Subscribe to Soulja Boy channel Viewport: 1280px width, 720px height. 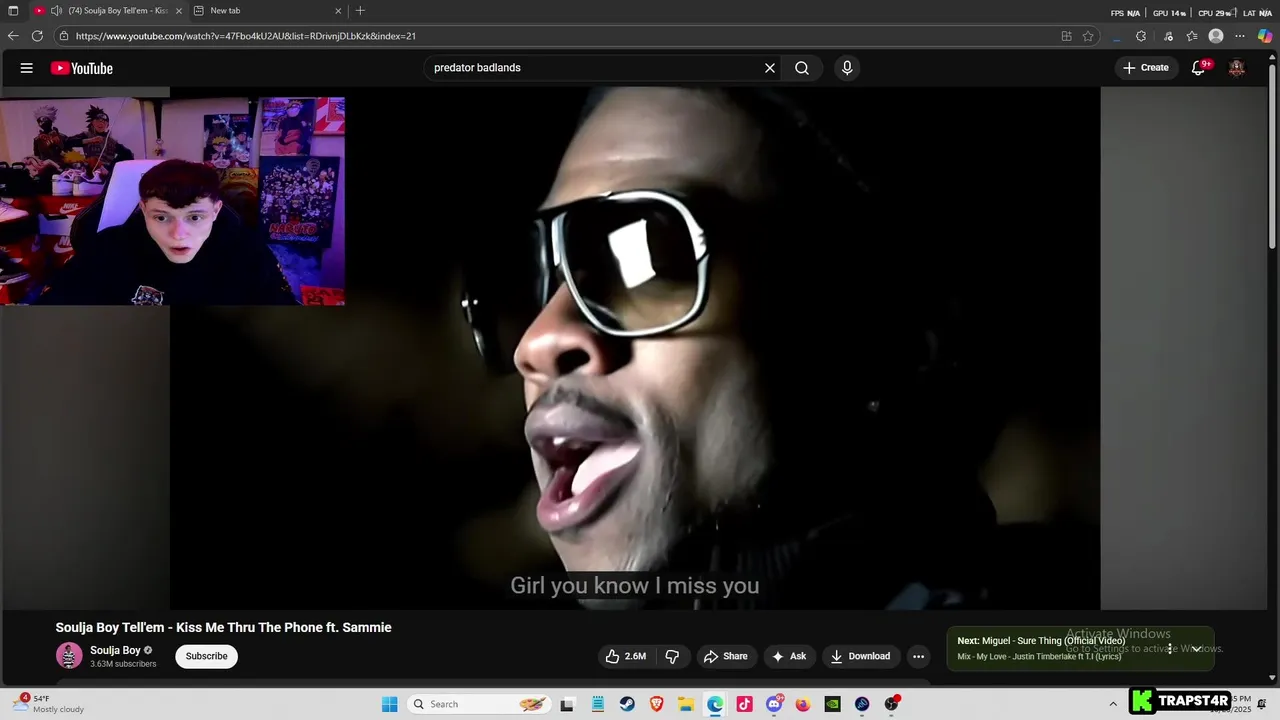coord(206,656)
